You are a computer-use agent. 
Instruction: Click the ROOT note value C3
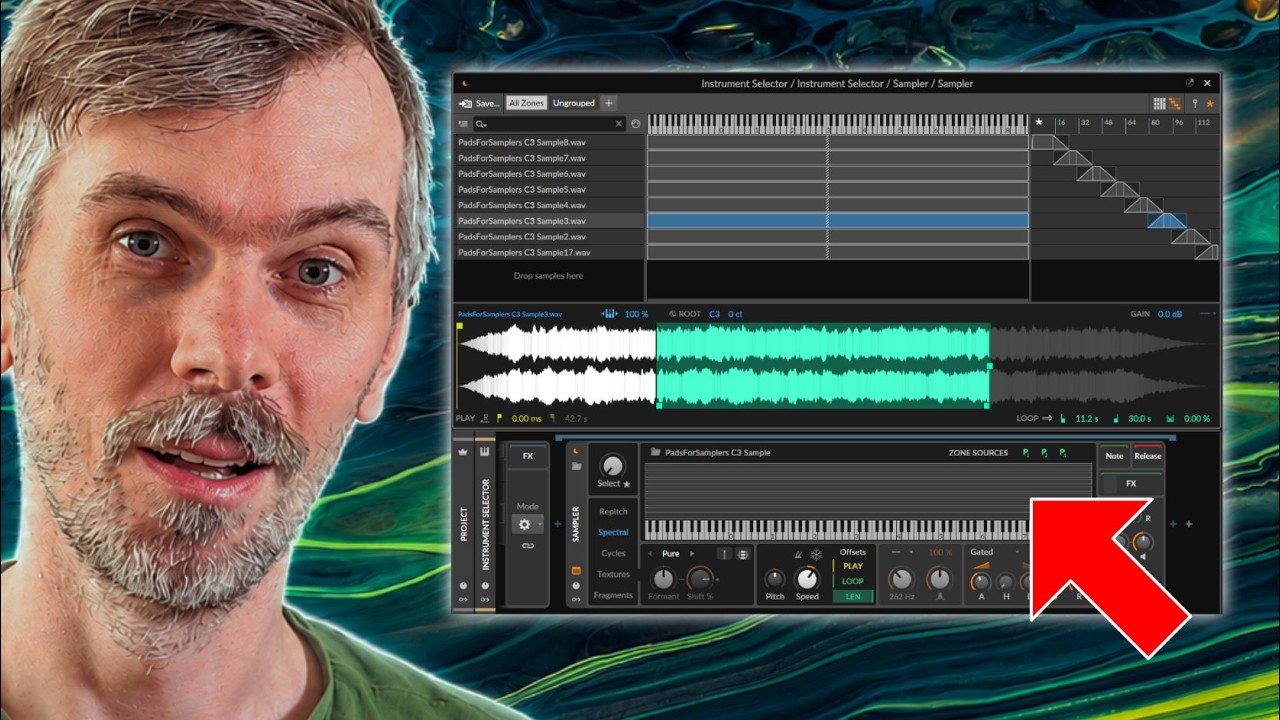pyautogui.click(x=715, y=314)
